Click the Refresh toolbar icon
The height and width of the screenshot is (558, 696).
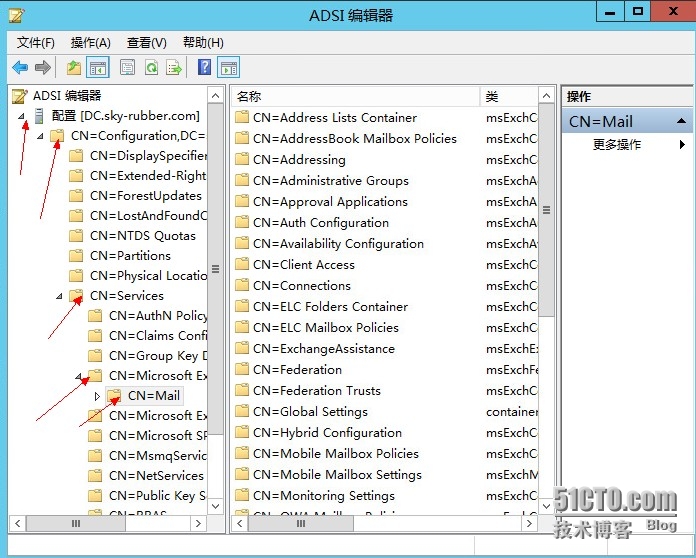coord(151,68)
